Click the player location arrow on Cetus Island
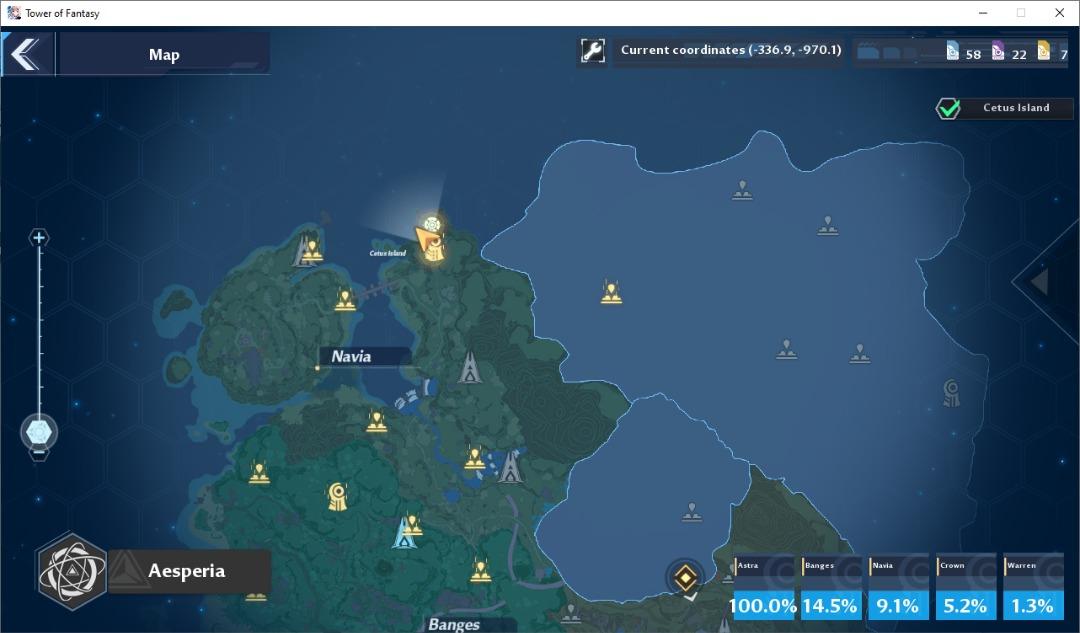Screen dimensions: 1080x633 click(428, 241)
